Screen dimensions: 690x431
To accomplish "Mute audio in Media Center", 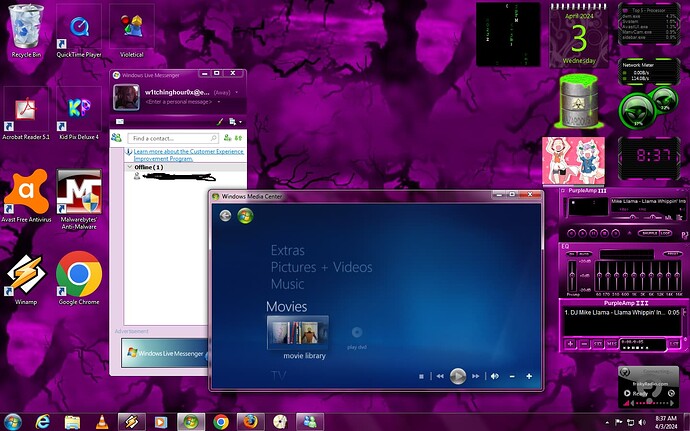I will (495, 376).
